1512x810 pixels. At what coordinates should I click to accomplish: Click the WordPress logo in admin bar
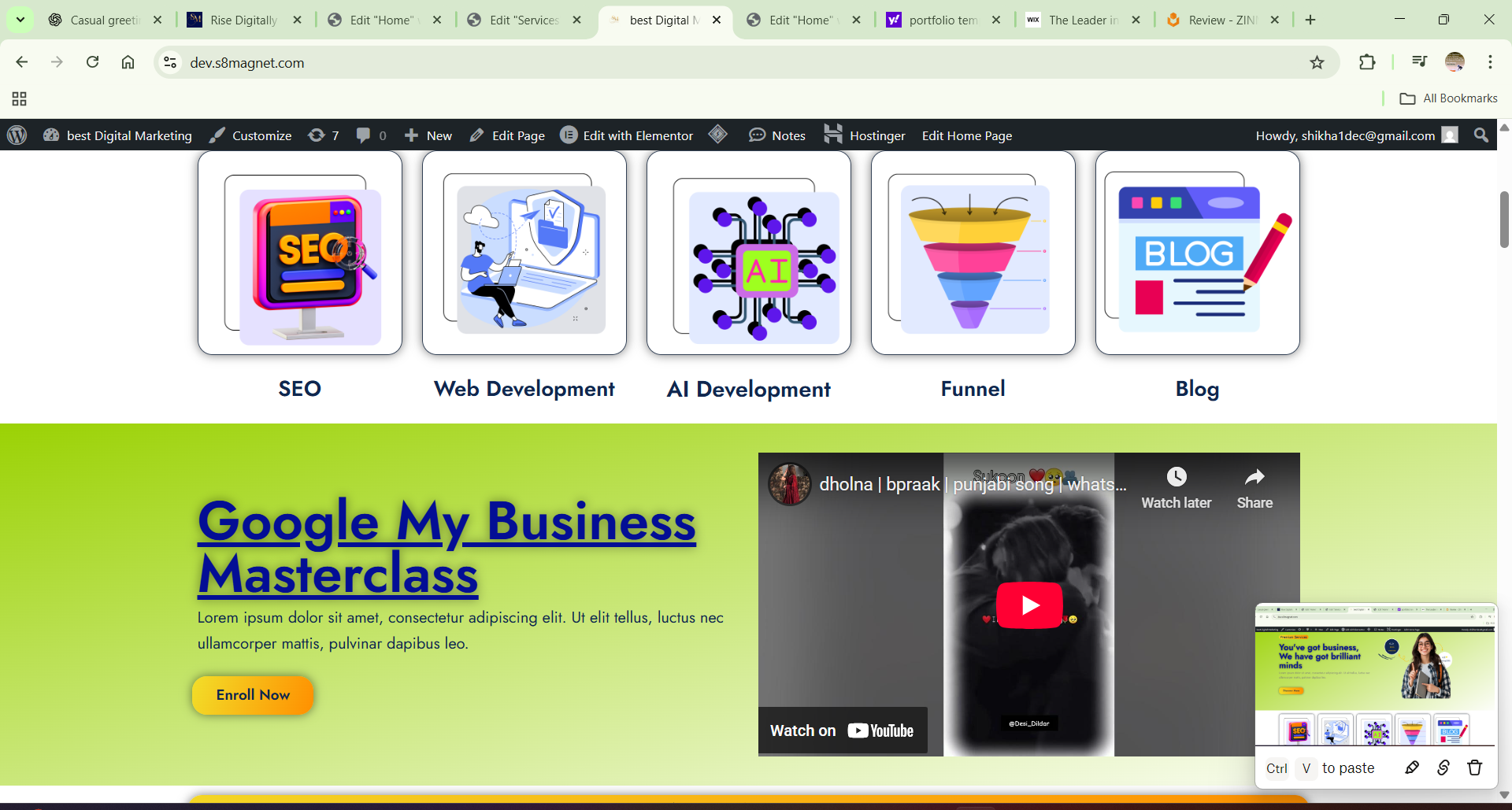click(x=17, y=135)
